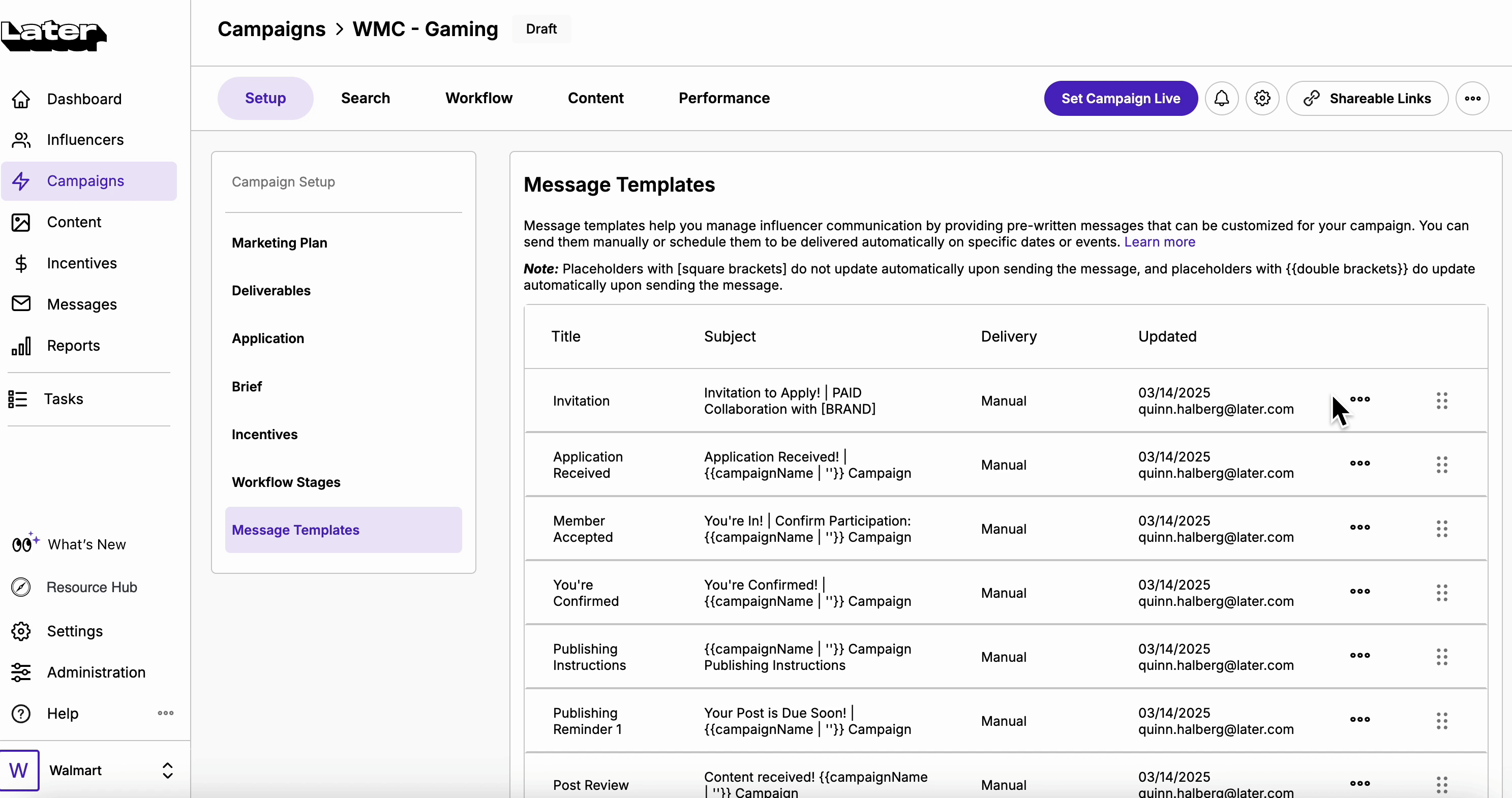Open Dashboard home icon in sidebar
The height and width of the screenshot is (798, 1512).
point(21,99)
